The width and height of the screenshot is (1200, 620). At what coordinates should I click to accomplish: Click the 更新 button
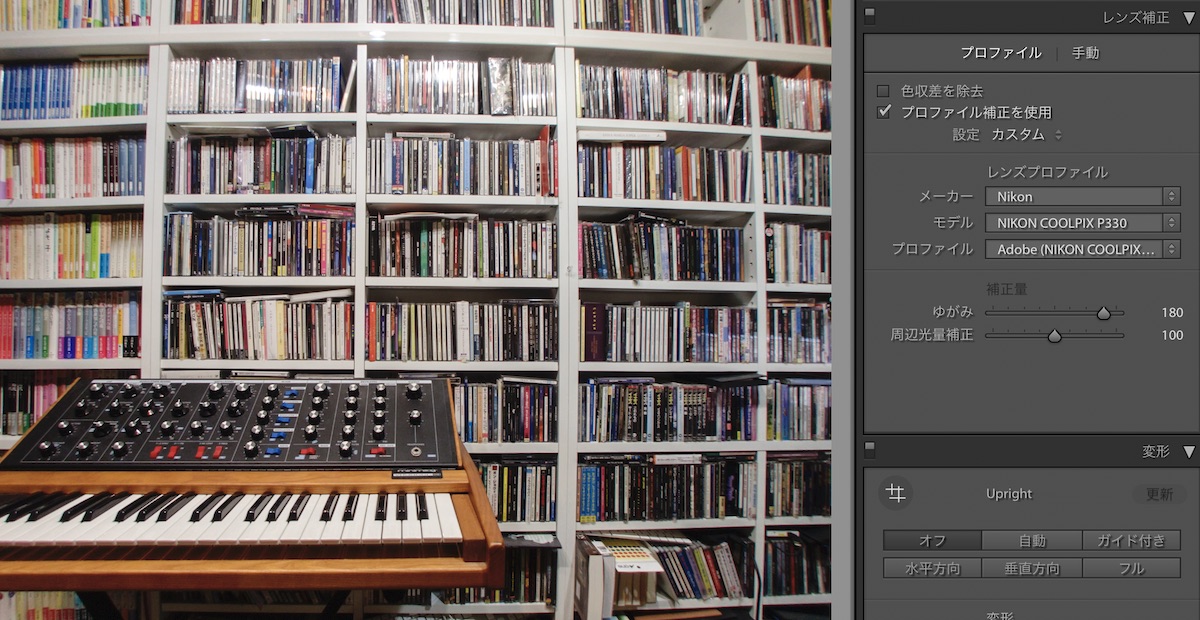point(1159,494)
